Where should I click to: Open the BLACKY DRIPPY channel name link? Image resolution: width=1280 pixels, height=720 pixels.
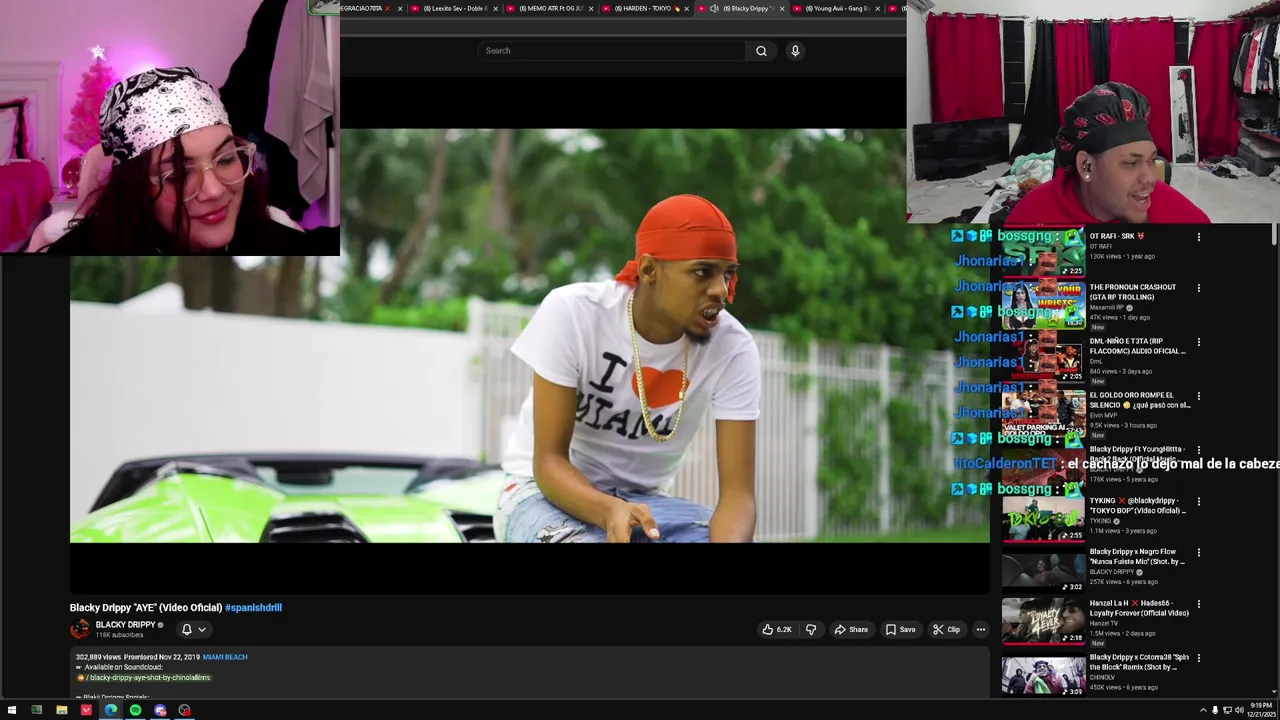pyautogui.click(x=125, y=625)
